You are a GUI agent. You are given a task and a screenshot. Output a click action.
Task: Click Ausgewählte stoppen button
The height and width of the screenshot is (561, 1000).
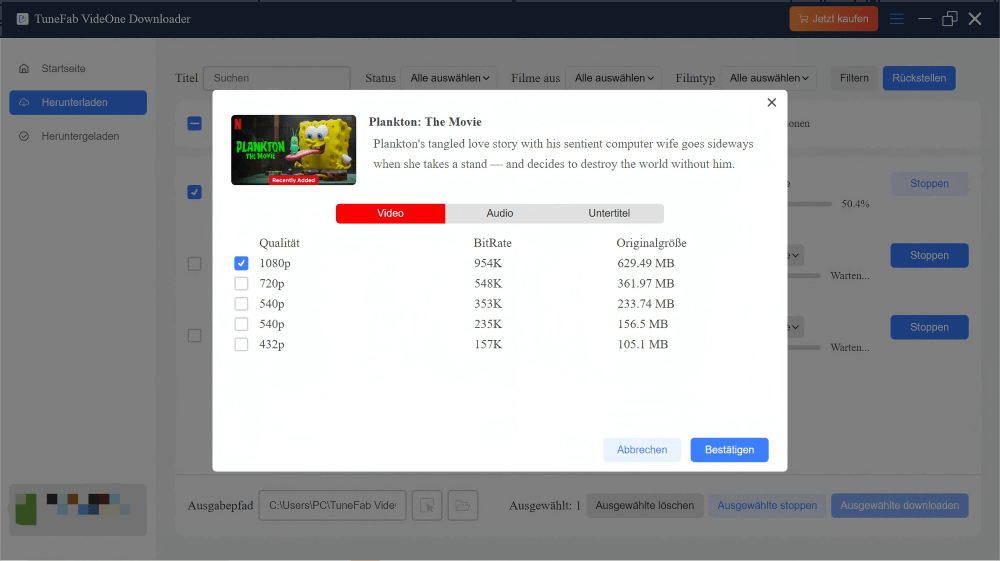[767, 506]
